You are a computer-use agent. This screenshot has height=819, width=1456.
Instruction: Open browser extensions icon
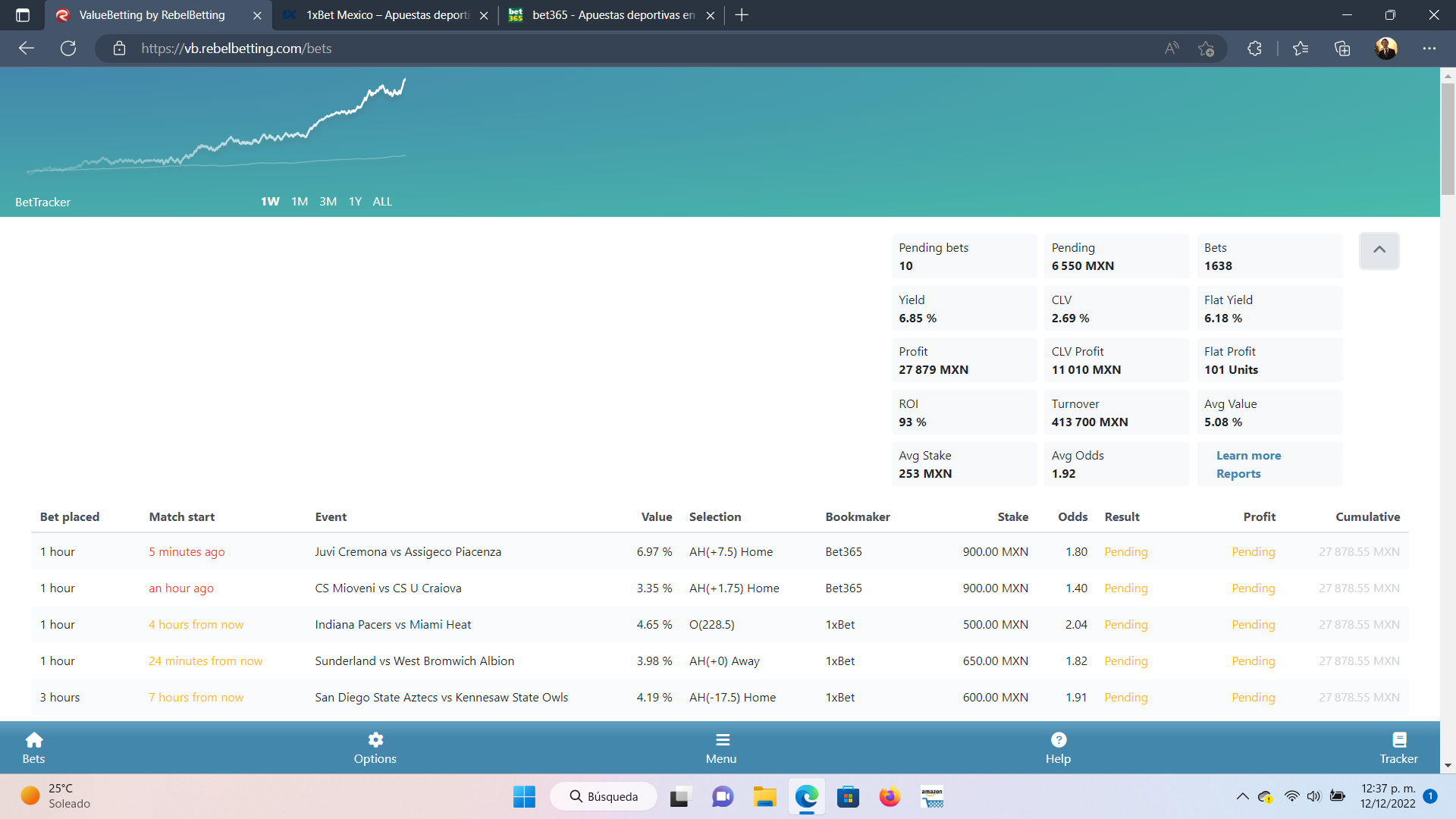click(x=1254, y=49)
